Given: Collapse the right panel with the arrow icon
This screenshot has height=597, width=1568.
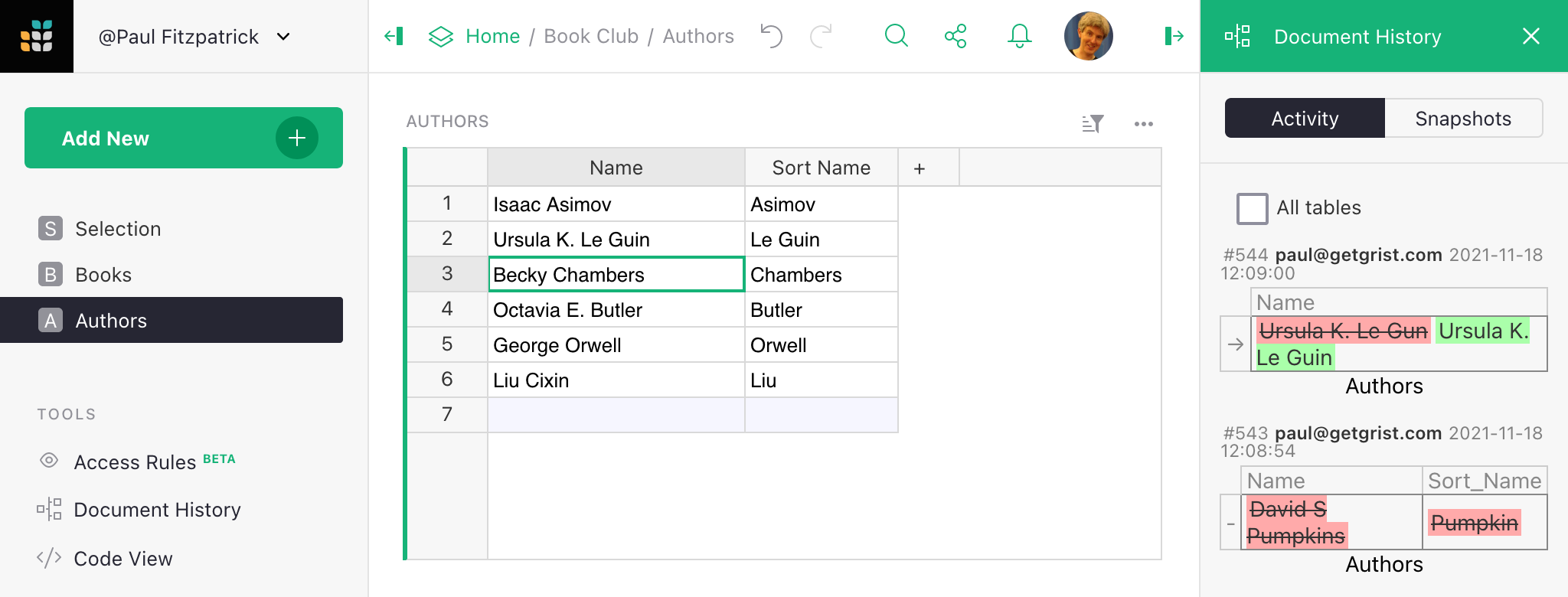Looking at the screenshot, I should pos(1174,36).
